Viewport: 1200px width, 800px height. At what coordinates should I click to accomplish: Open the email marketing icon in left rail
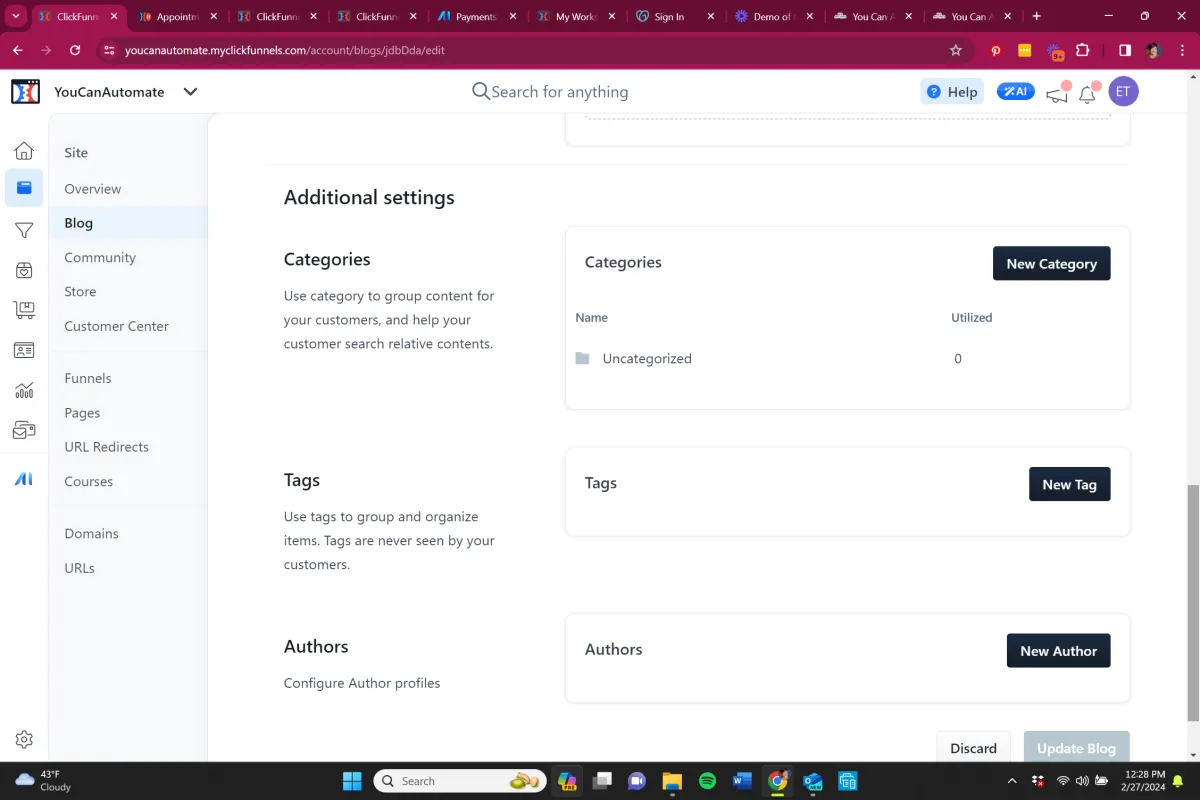point(24,430)
